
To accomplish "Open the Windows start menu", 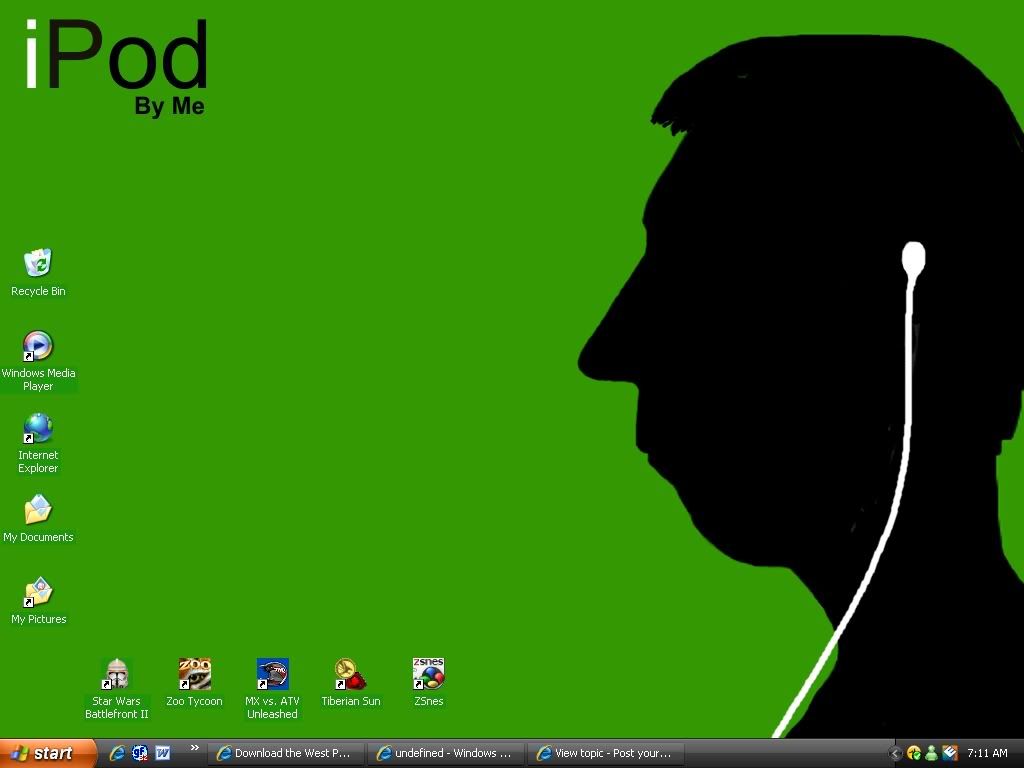I will coord(48,753).
